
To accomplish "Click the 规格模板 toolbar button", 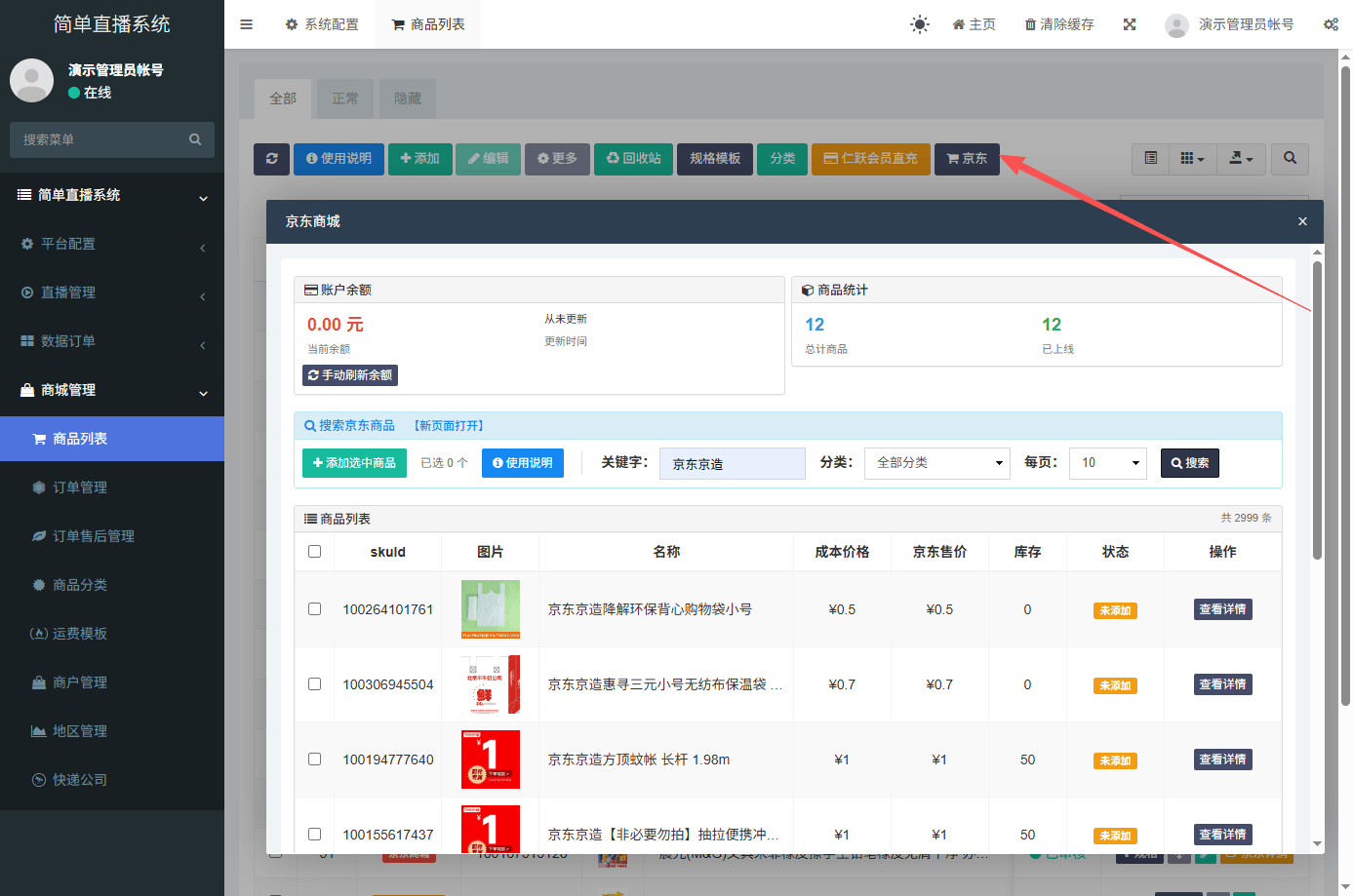I will (715, 158).
